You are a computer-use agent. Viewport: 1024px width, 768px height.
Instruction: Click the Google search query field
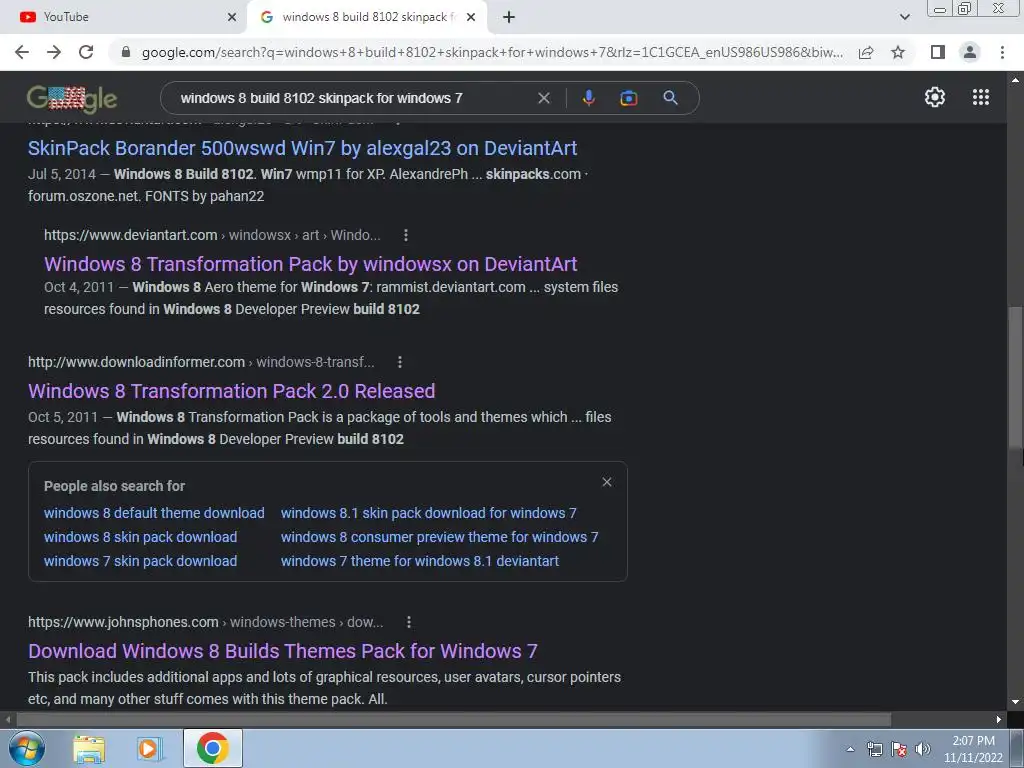tap(353, 98)
